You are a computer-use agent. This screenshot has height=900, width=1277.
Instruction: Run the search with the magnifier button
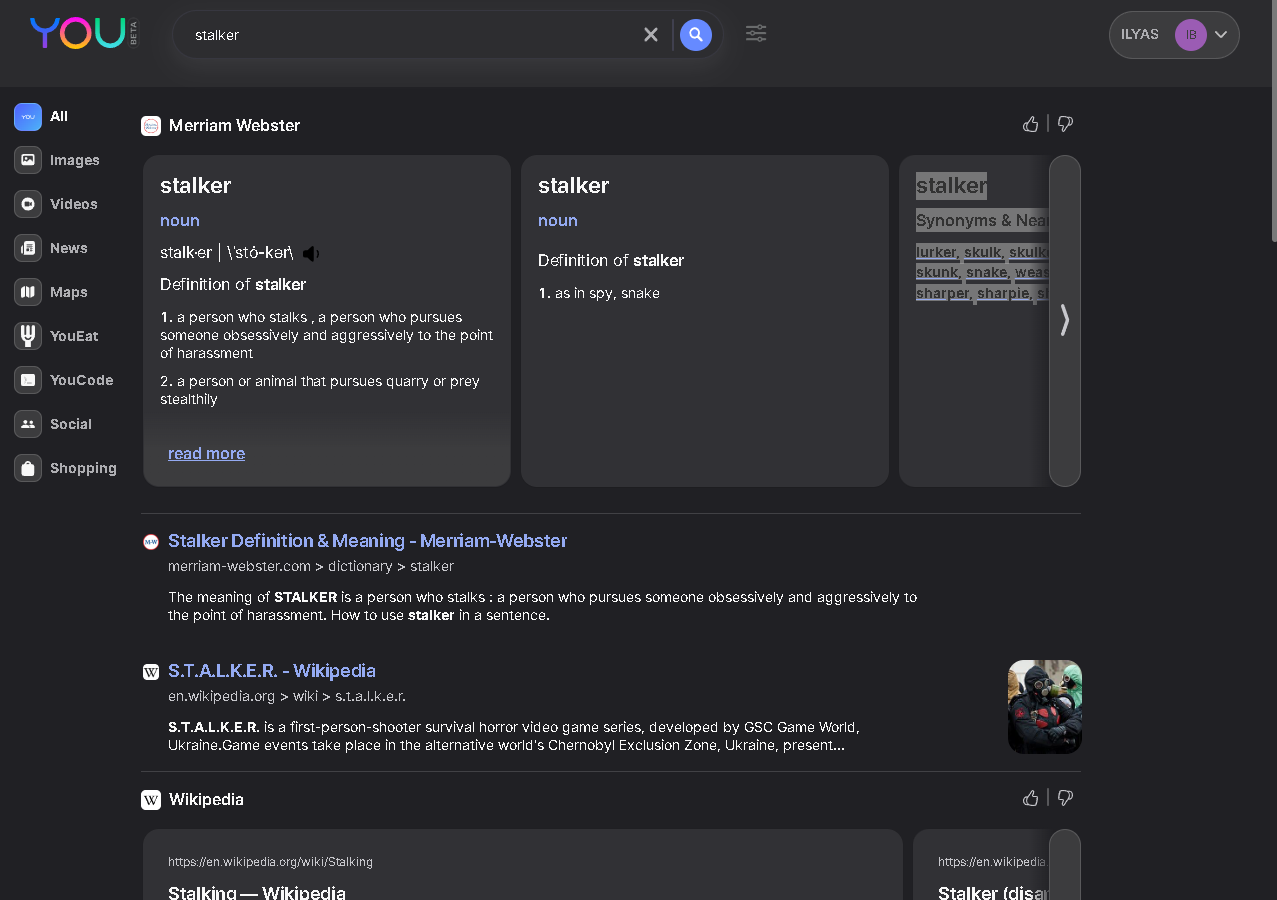696,35
